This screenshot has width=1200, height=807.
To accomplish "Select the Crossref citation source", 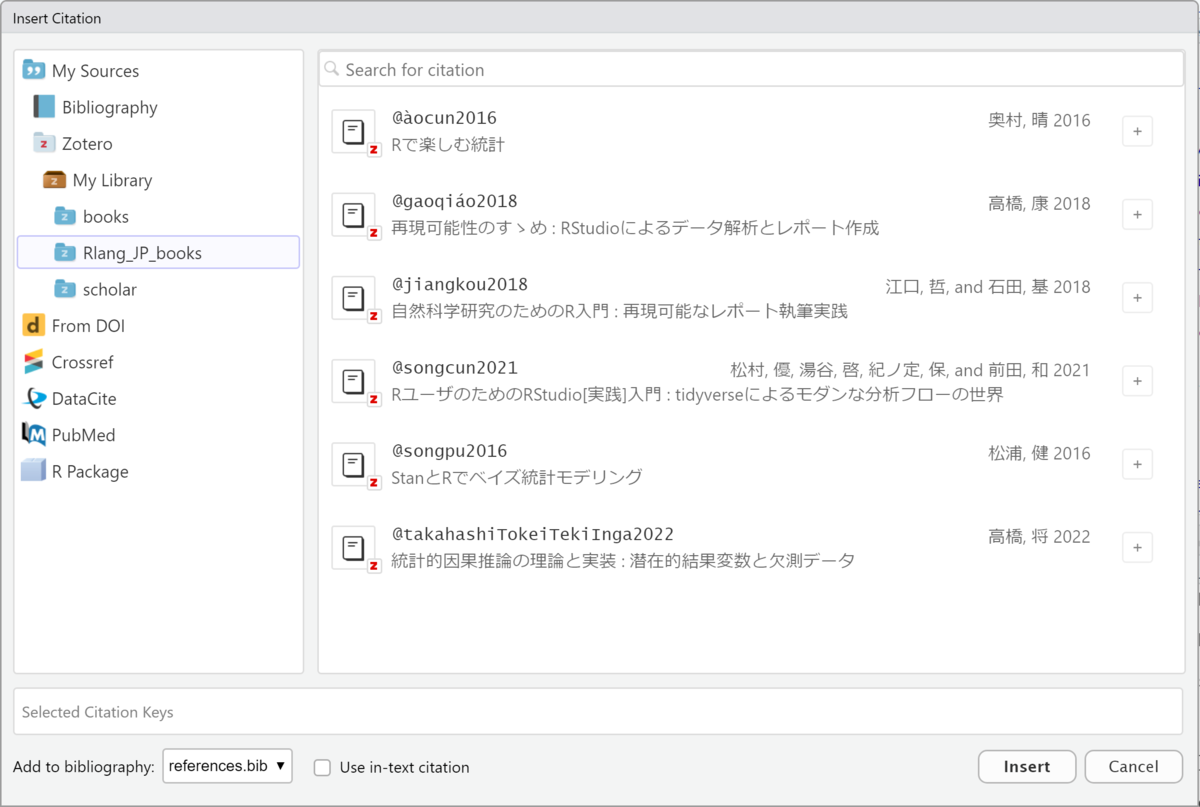I will (x=88, y=361).
